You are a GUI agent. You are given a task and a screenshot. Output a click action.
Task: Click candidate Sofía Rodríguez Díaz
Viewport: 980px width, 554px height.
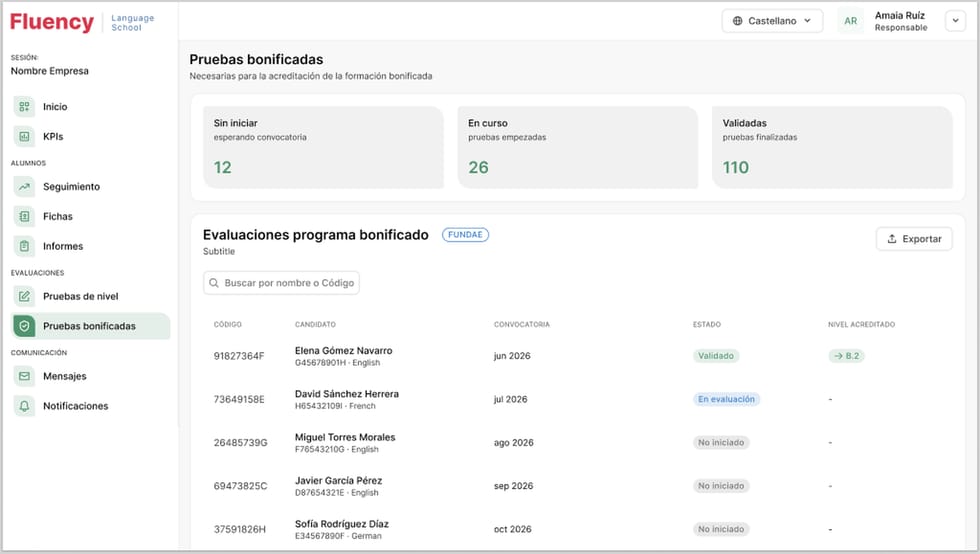coord(342,524)
